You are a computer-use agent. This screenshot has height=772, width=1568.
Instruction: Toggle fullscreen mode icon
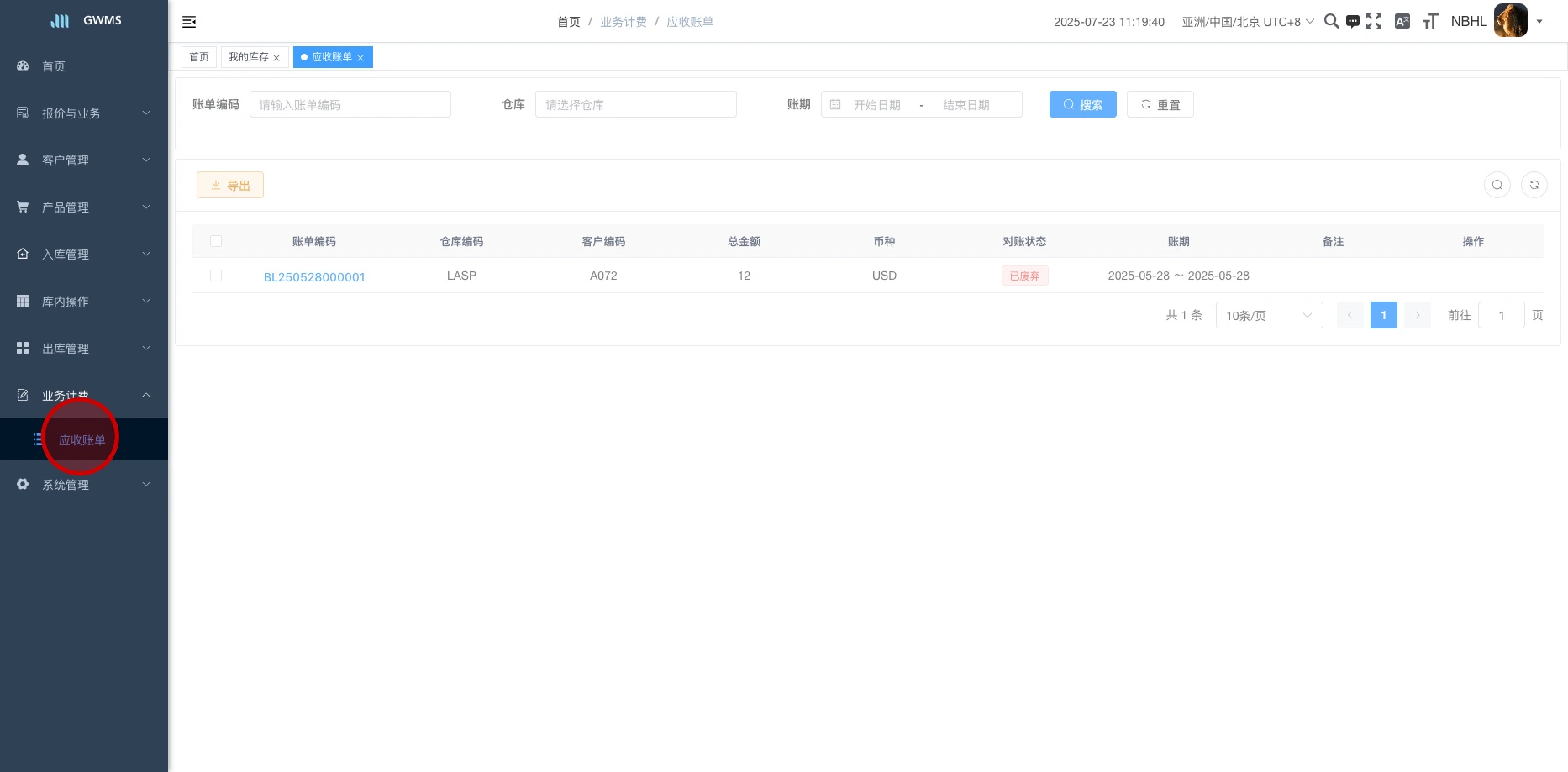click(x=1374, y=22)
